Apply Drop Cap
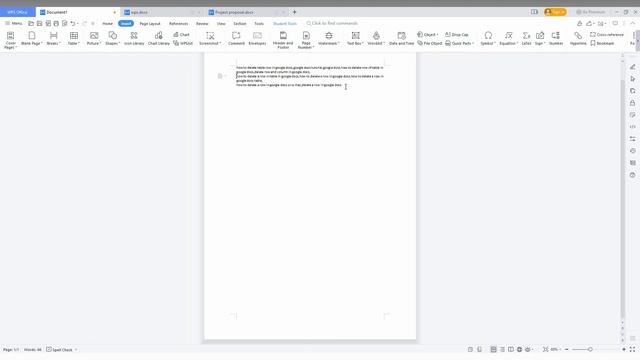Viewport: 640px width, 360px height. click(x=457, y=35)
